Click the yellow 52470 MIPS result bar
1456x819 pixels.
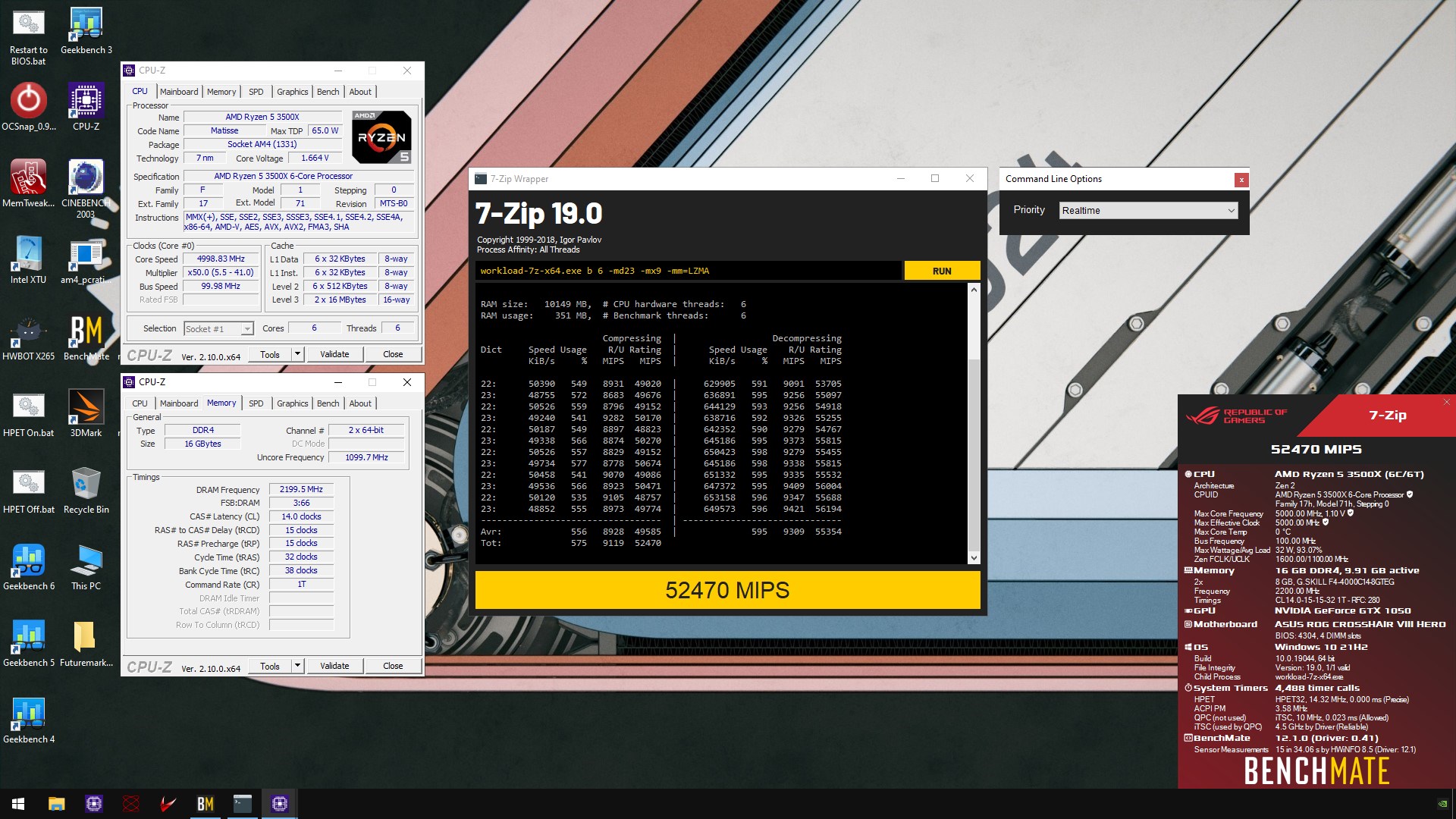click(x=727, y=590)
